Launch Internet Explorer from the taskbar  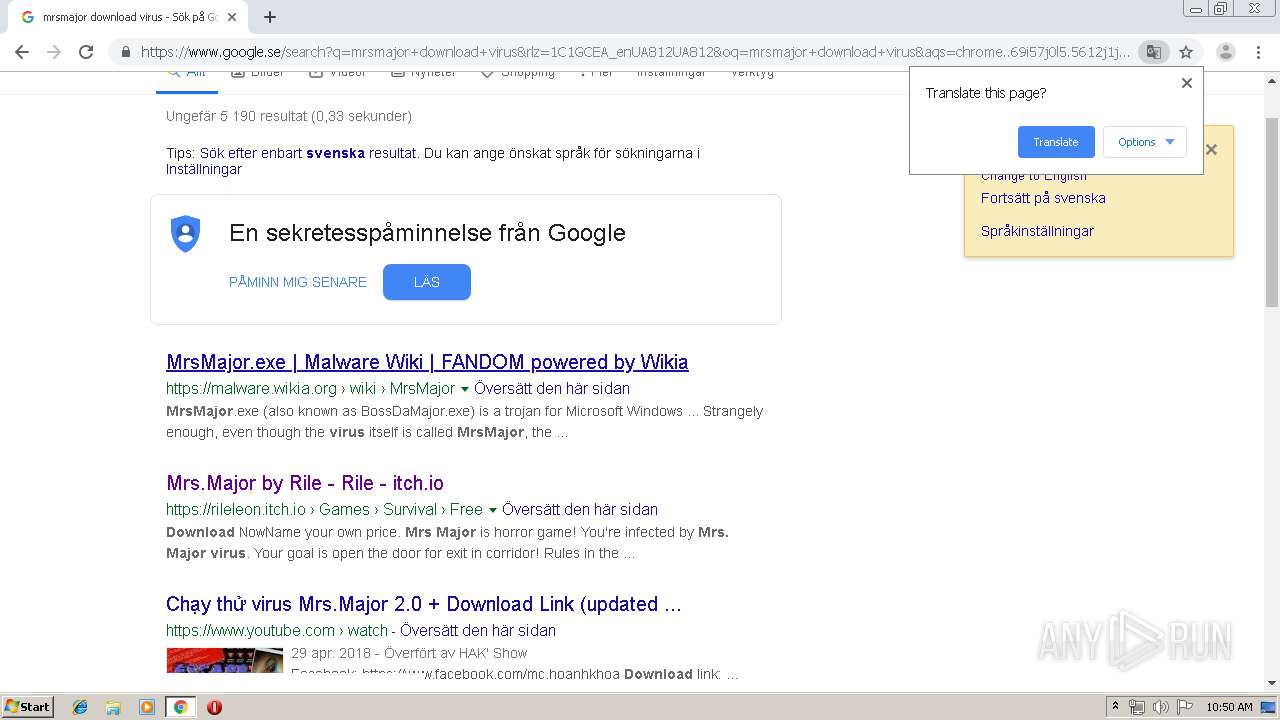(x=80, y=707)
